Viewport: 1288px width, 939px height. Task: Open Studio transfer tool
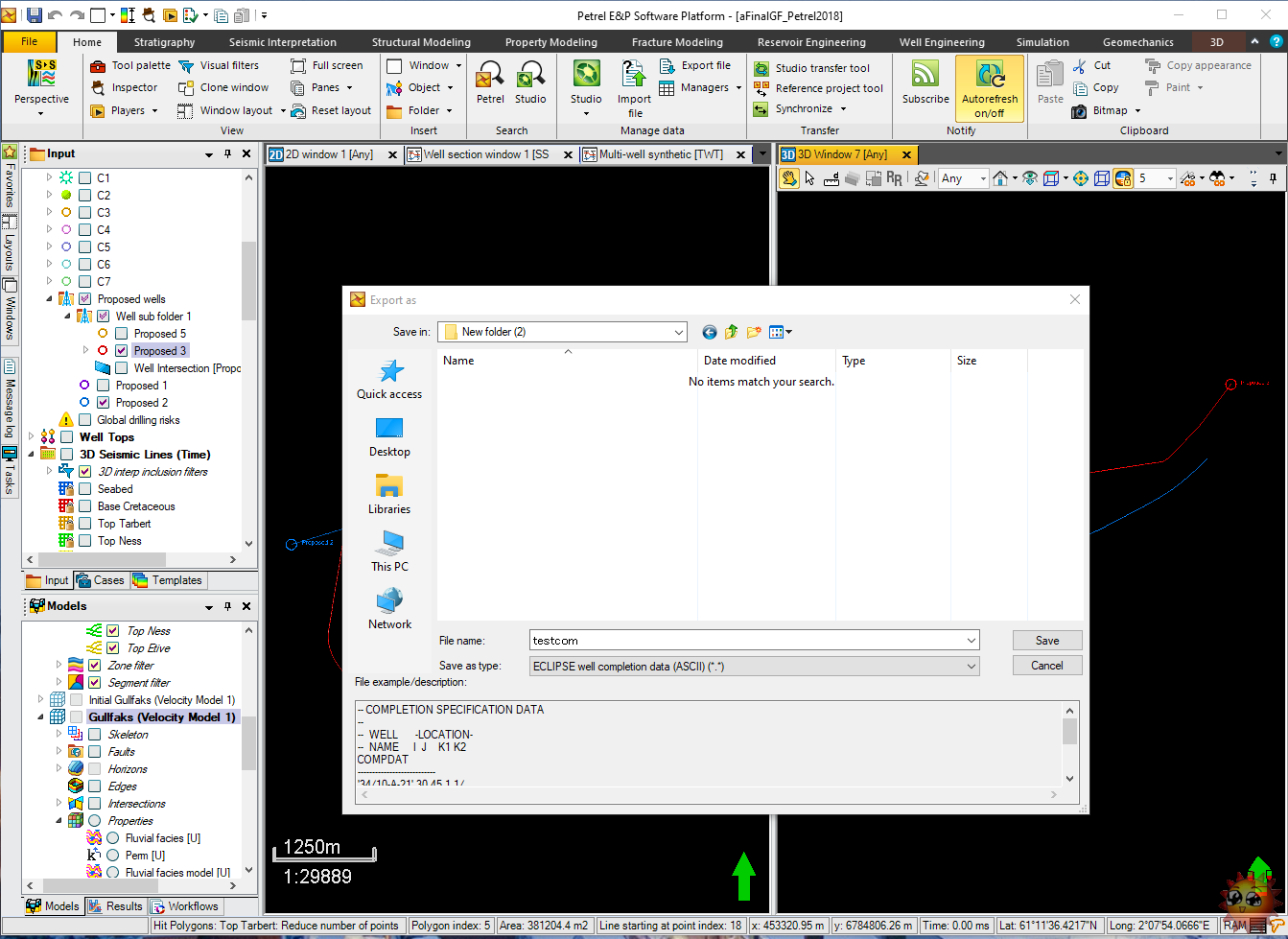(811, 68)
